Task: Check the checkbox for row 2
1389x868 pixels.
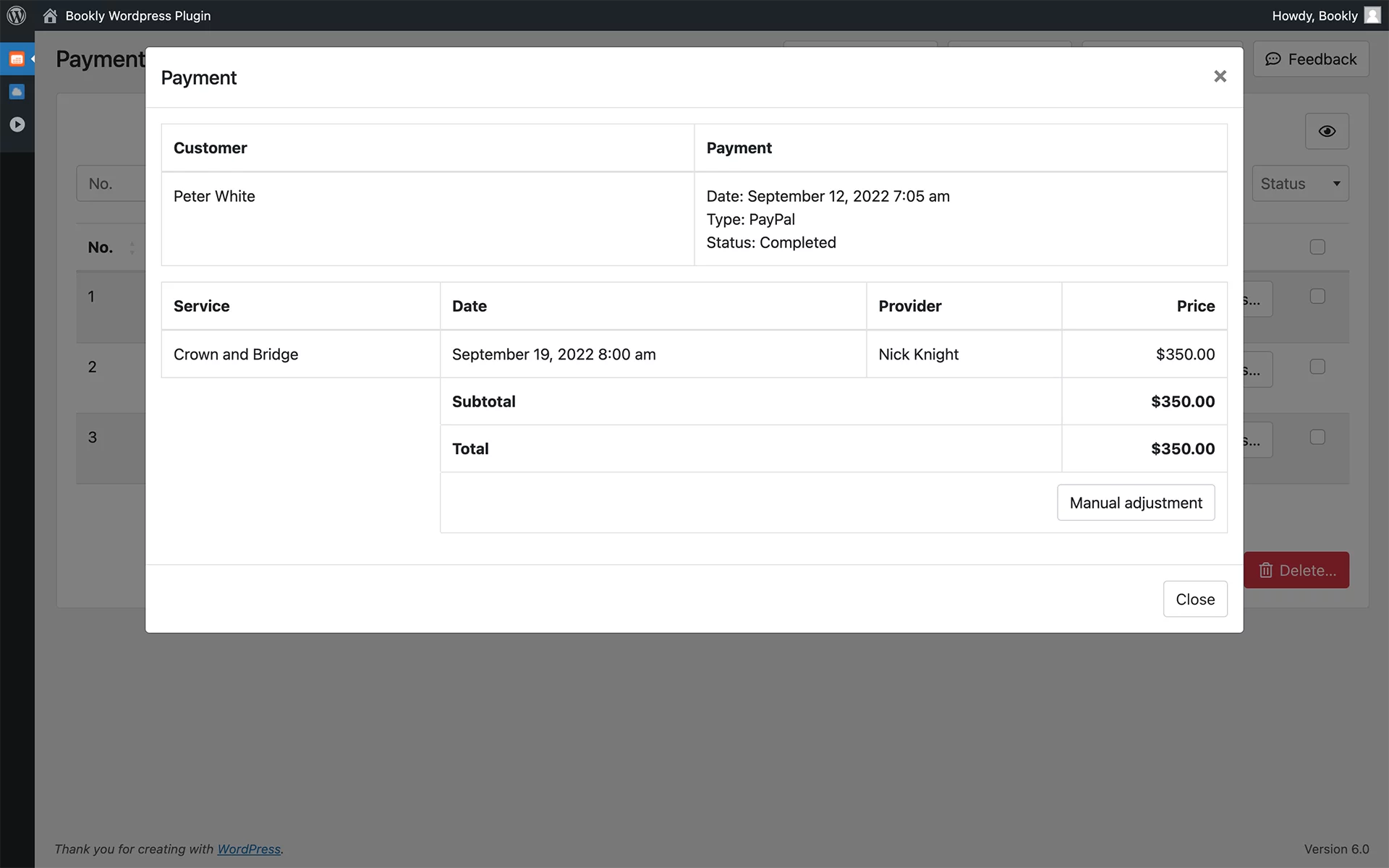Action: pyautogui.click(x=1317, y=367)
